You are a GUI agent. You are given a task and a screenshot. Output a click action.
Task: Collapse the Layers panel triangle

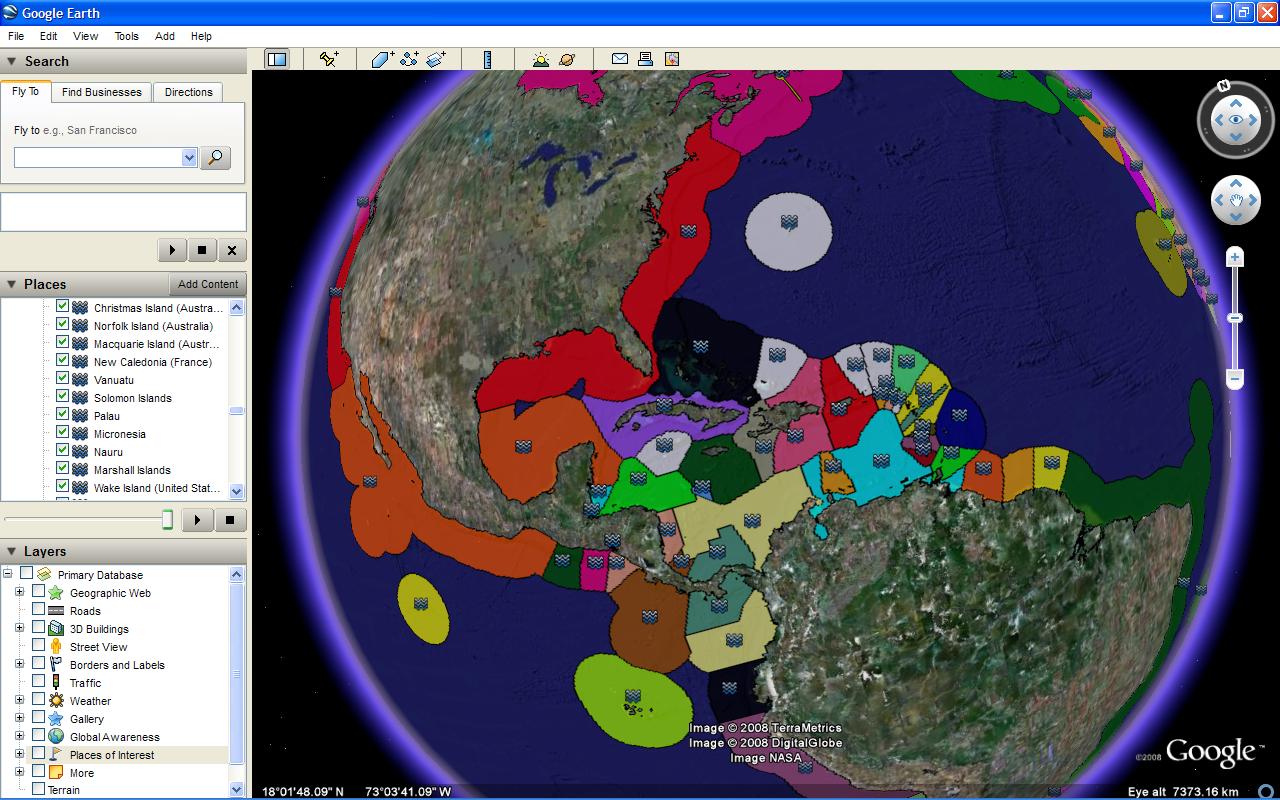12,552
